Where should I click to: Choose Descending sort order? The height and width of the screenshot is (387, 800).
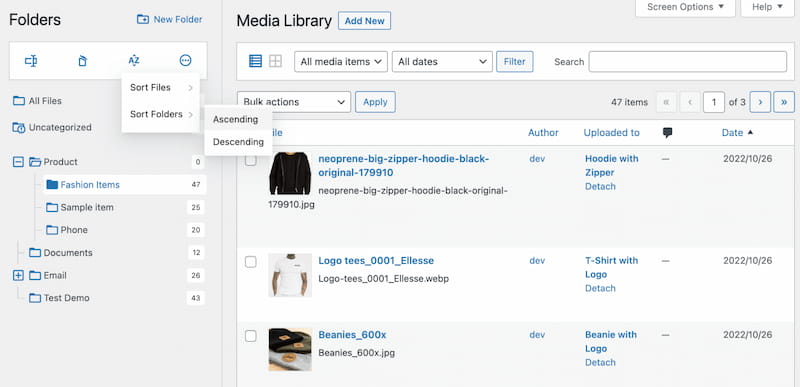(238, 142)
